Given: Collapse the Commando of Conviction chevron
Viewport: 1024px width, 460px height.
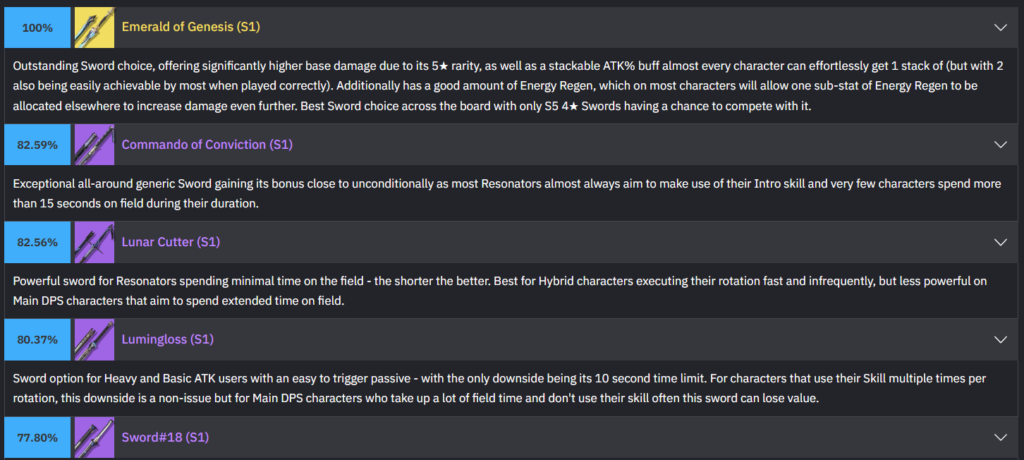Looking at the screenshot, I should click(1000, 145).
